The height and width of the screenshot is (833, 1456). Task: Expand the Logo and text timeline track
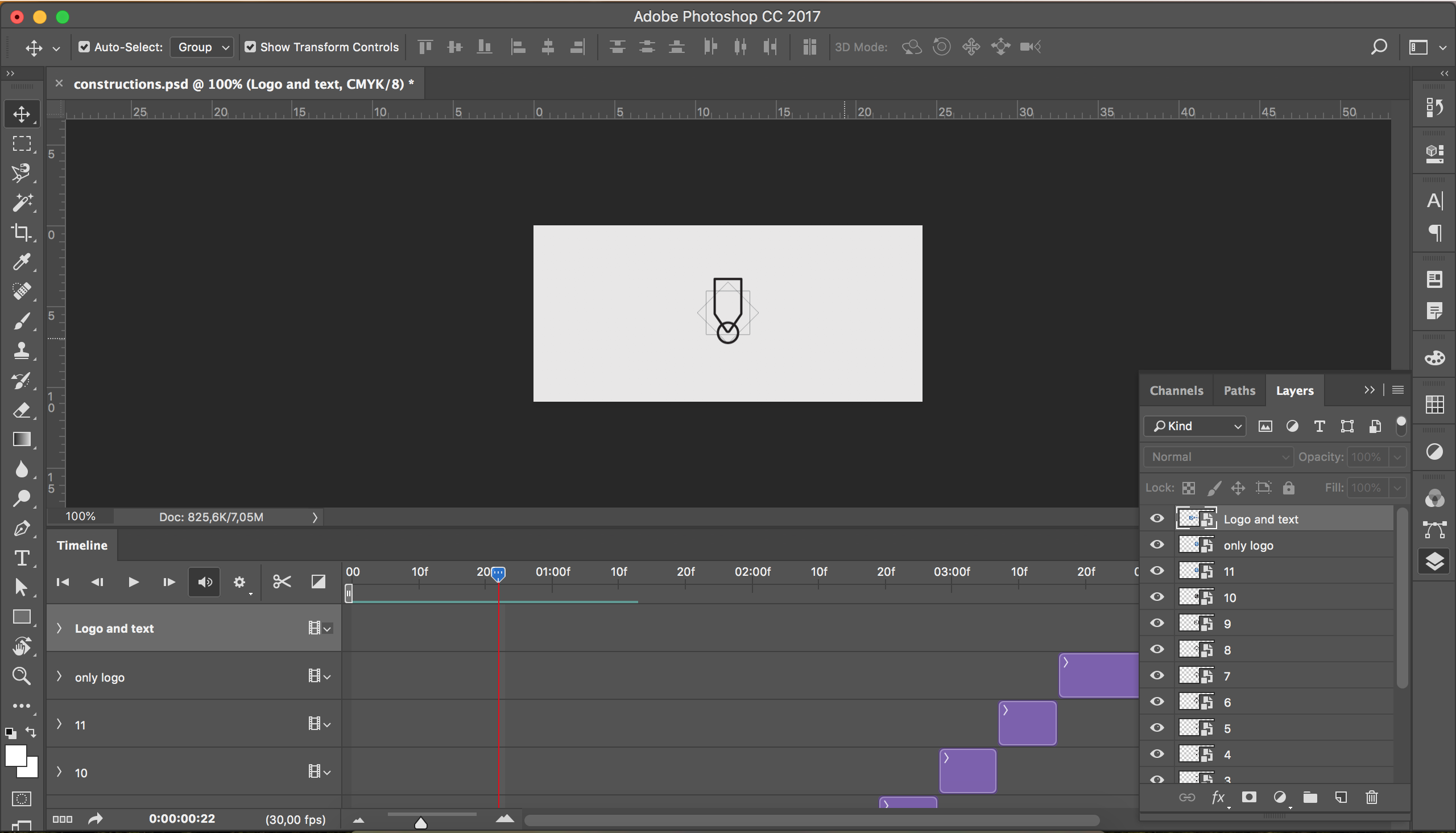(59, 628)
